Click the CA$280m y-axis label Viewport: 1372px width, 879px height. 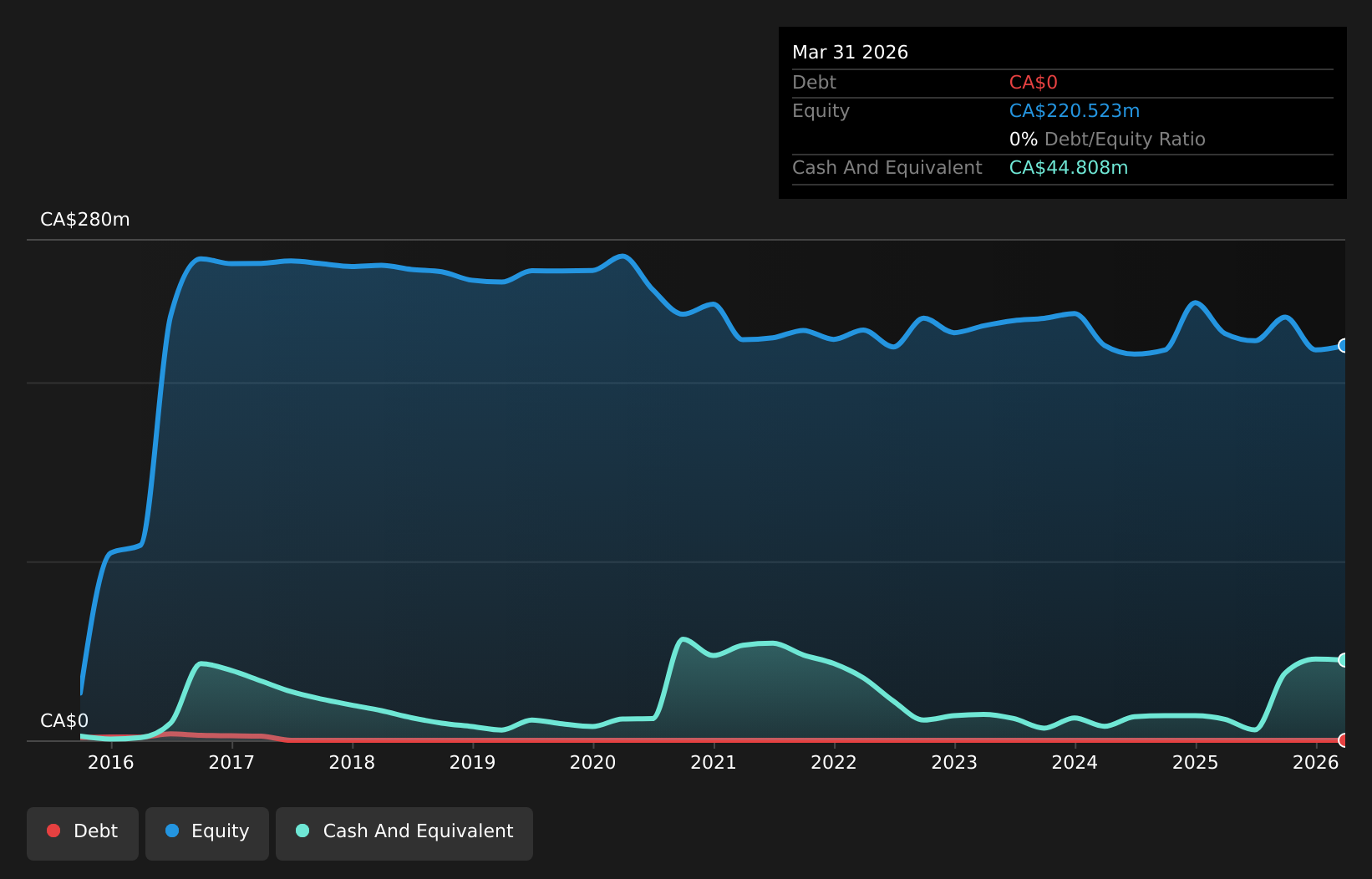tap(85, 220)
